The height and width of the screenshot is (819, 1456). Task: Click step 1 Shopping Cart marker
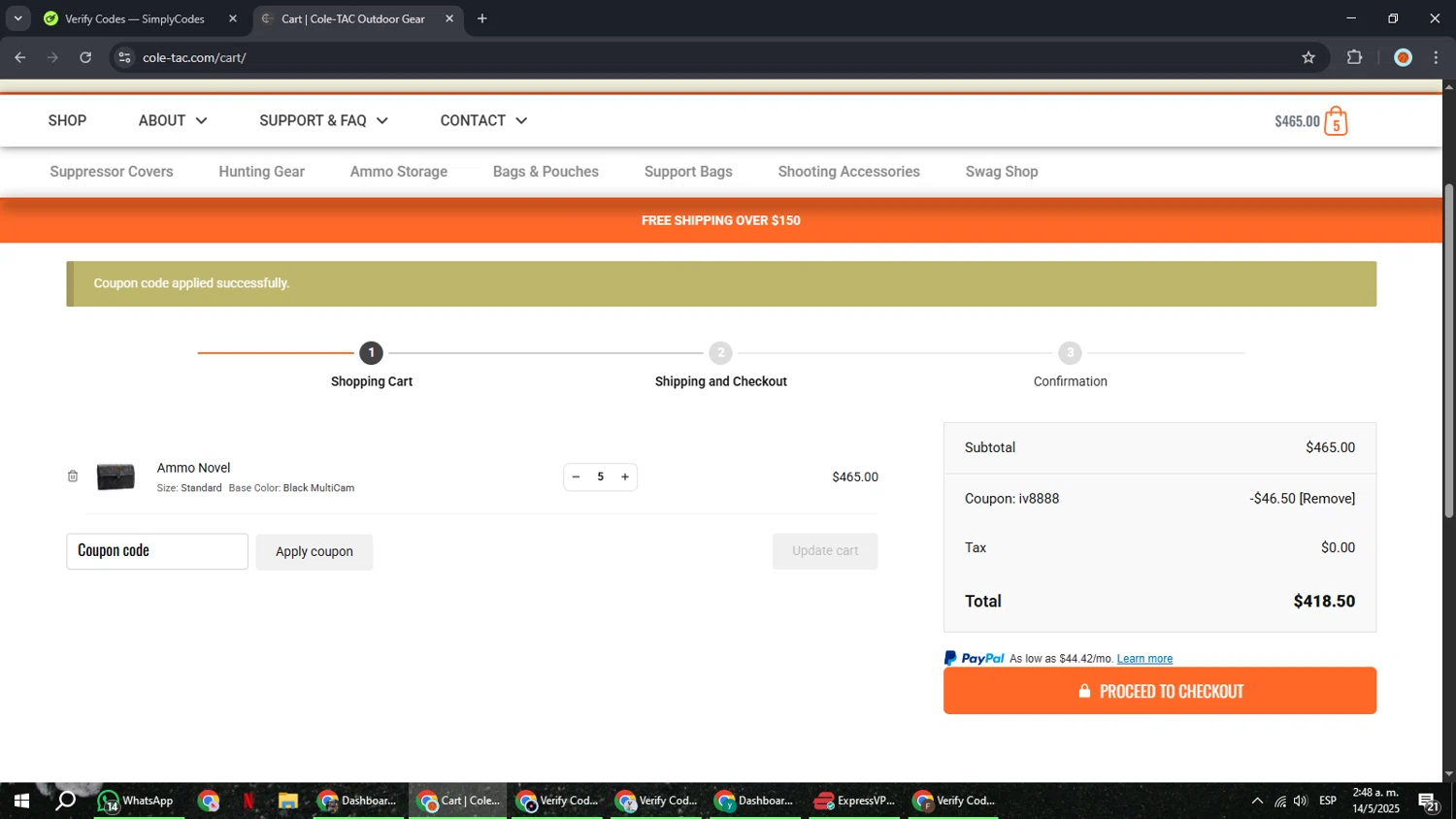tap(371, 353)
